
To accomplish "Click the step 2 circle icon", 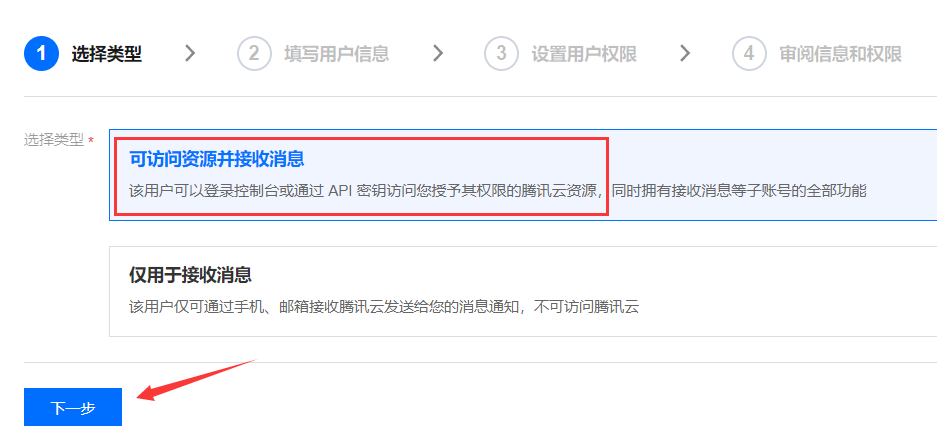I will pyautogui.click(x=254, y=54).
